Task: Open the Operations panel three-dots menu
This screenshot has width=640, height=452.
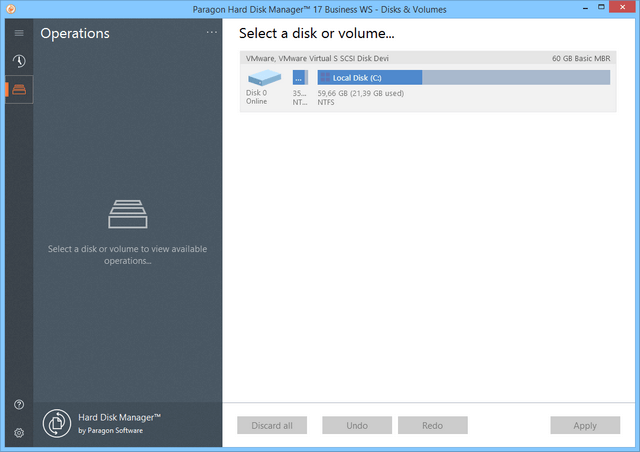Action: click(x=211, y=33)
